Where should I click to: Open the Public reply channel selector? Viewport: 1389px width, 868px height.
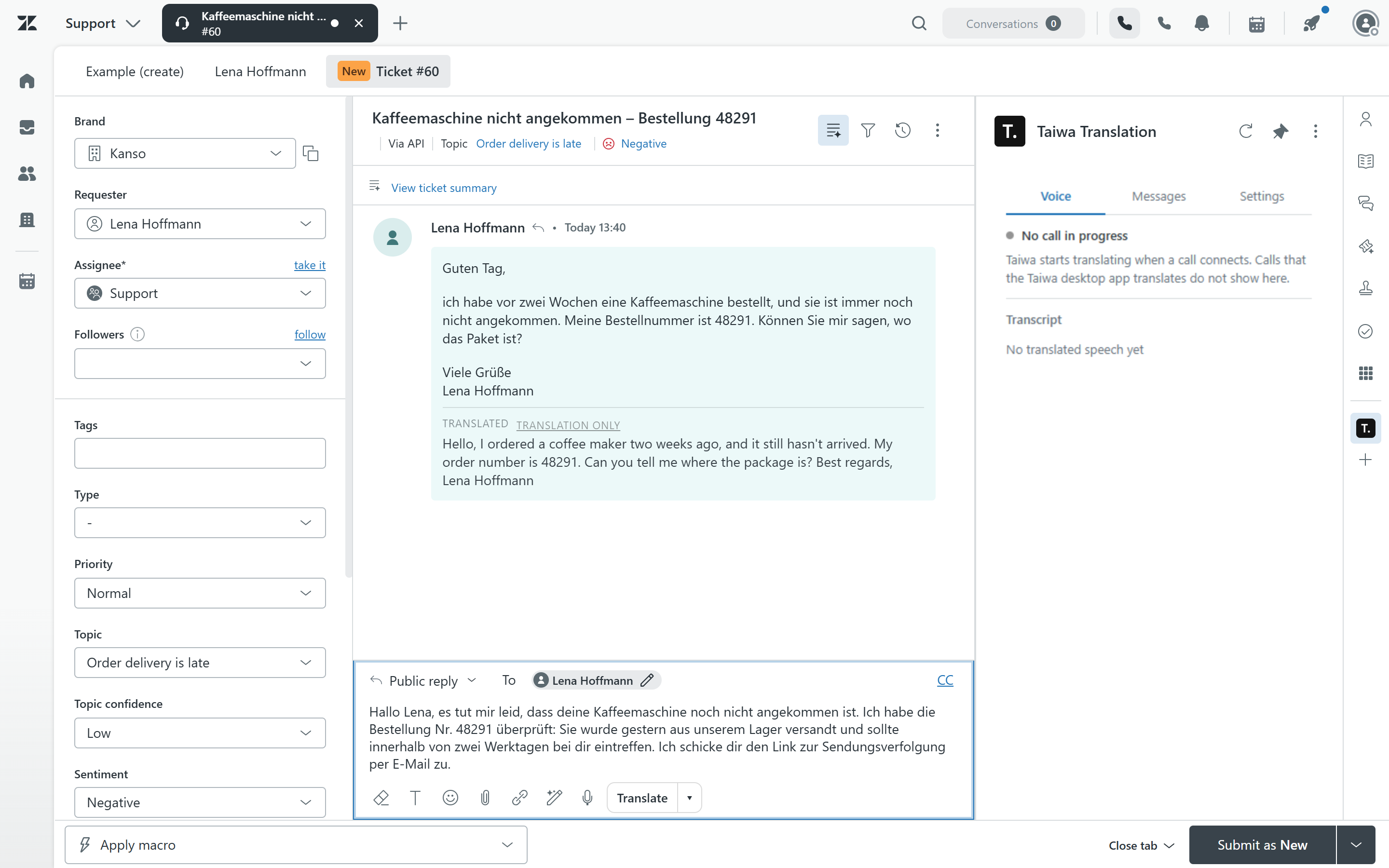point(423,681)
